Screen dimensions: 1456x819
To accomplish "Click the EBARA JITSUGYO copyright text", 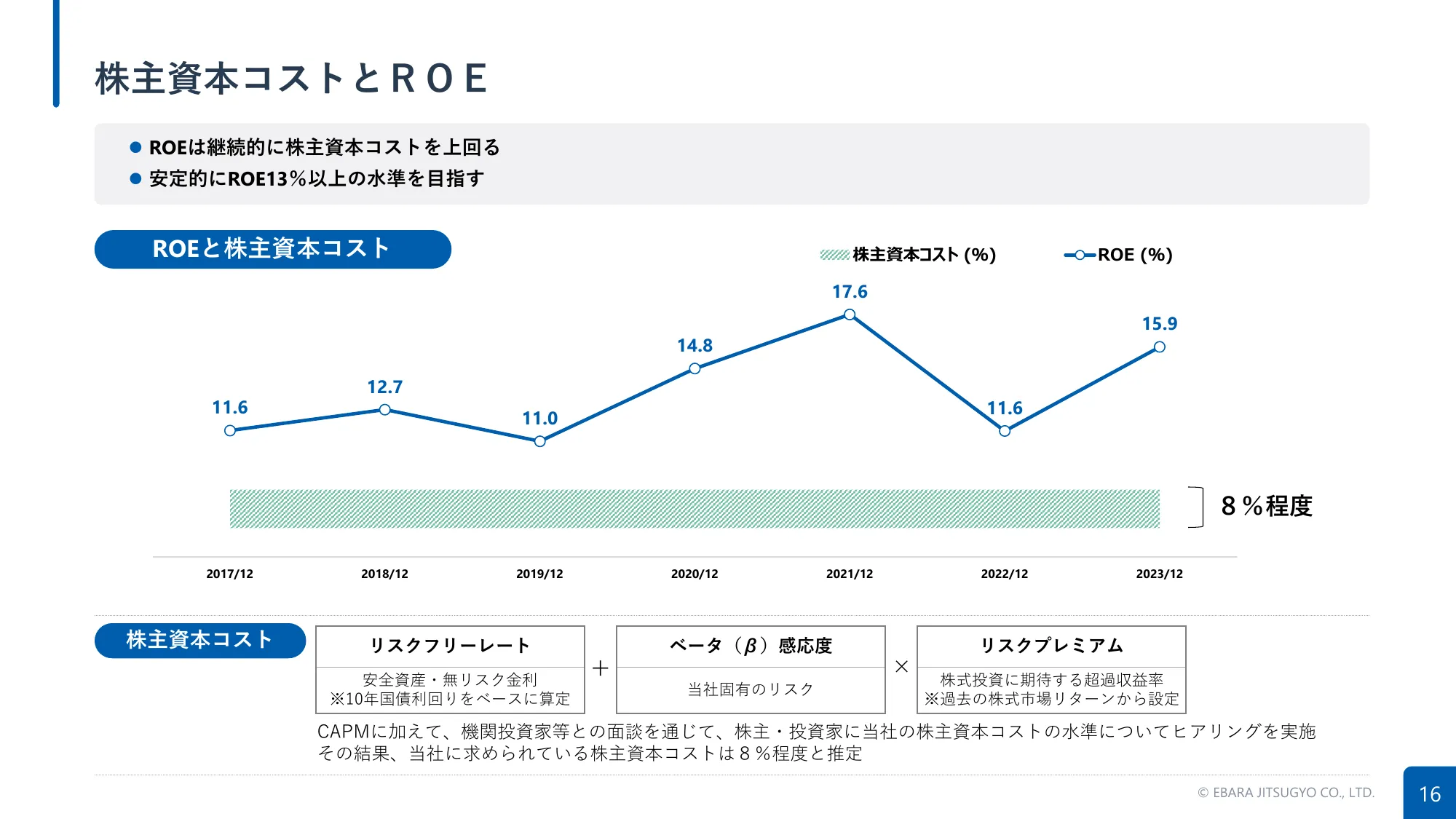I will tap(1286, 793).
